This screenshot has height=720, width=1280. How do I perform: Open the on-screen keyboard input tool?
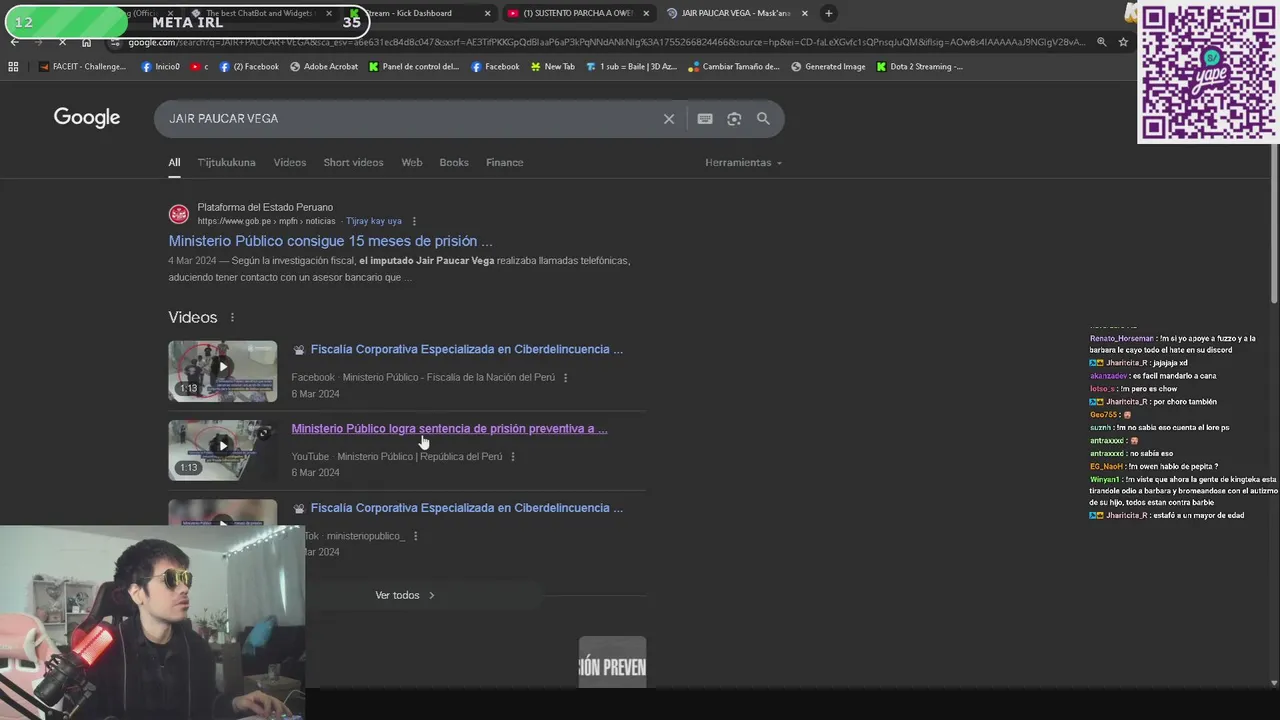[x=705, y=119]
